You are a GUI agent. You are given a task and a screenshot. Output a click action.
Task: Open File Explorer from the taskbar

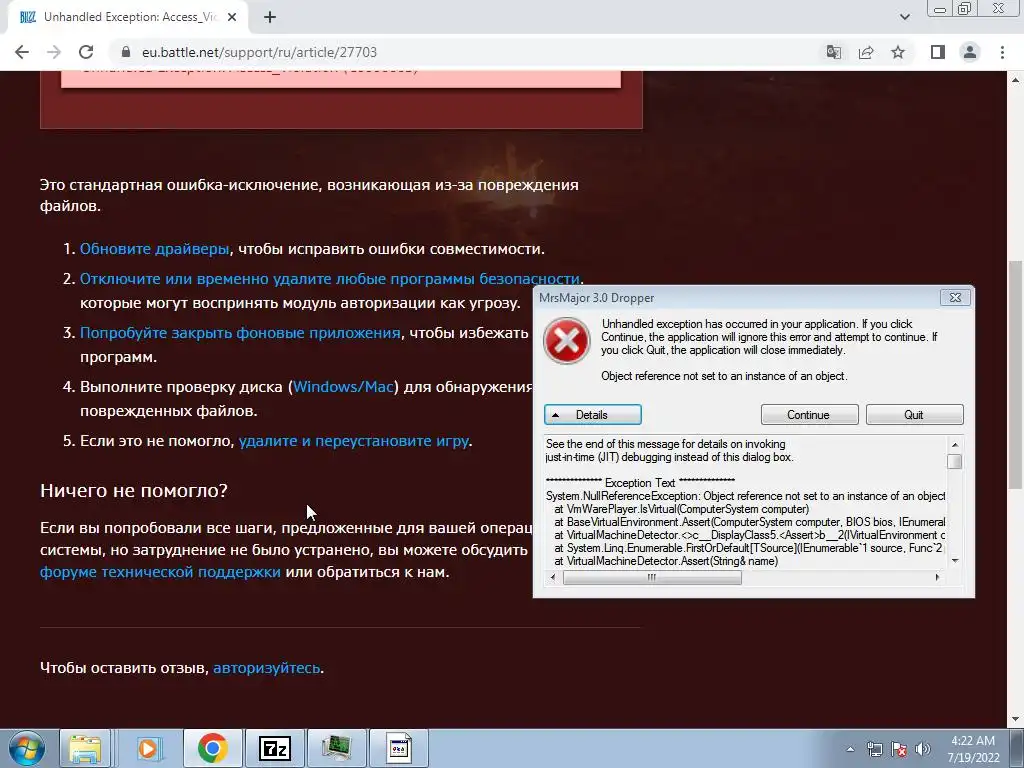tap(86, 748)
